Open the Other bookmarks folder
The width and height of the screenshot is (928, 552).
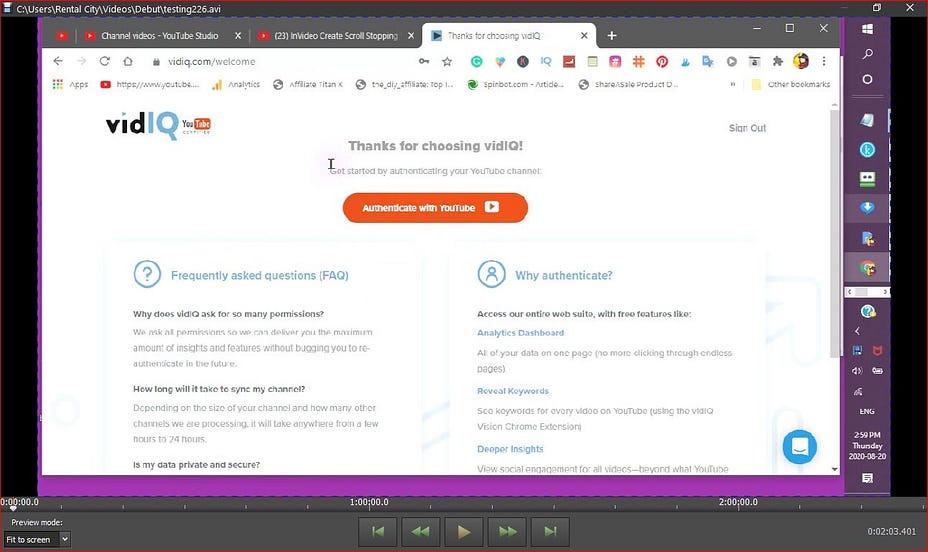791,85
